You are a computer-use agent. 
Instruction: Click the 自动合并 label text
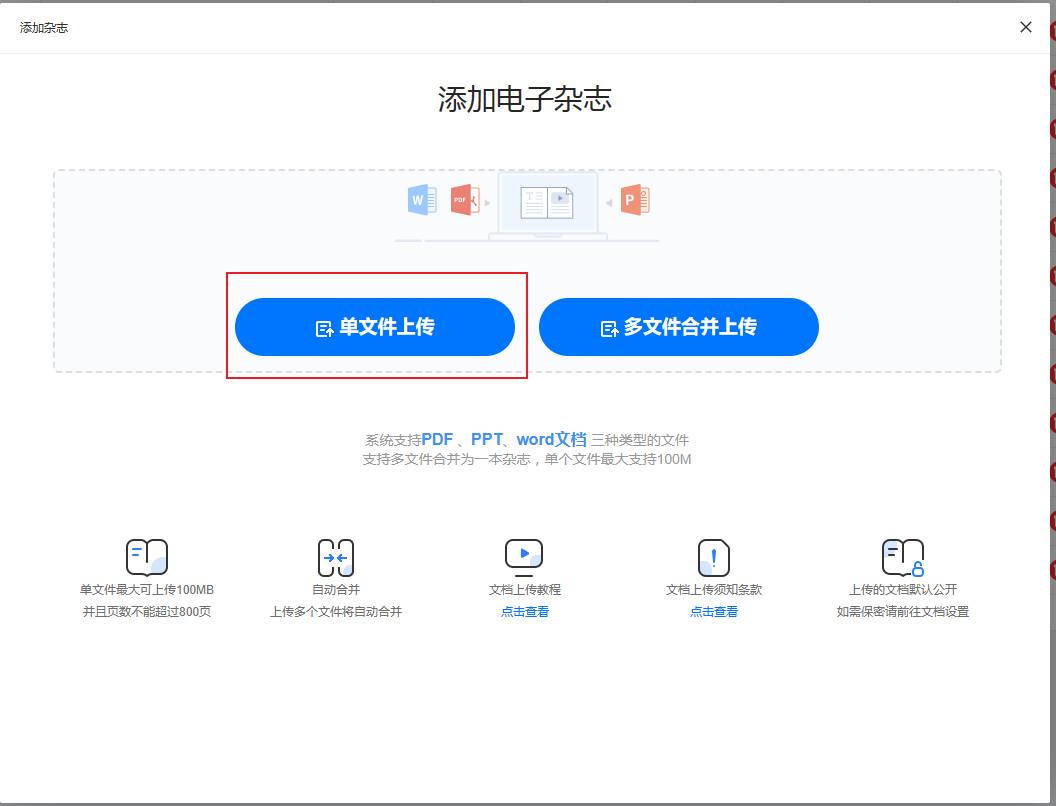(336, 590)
